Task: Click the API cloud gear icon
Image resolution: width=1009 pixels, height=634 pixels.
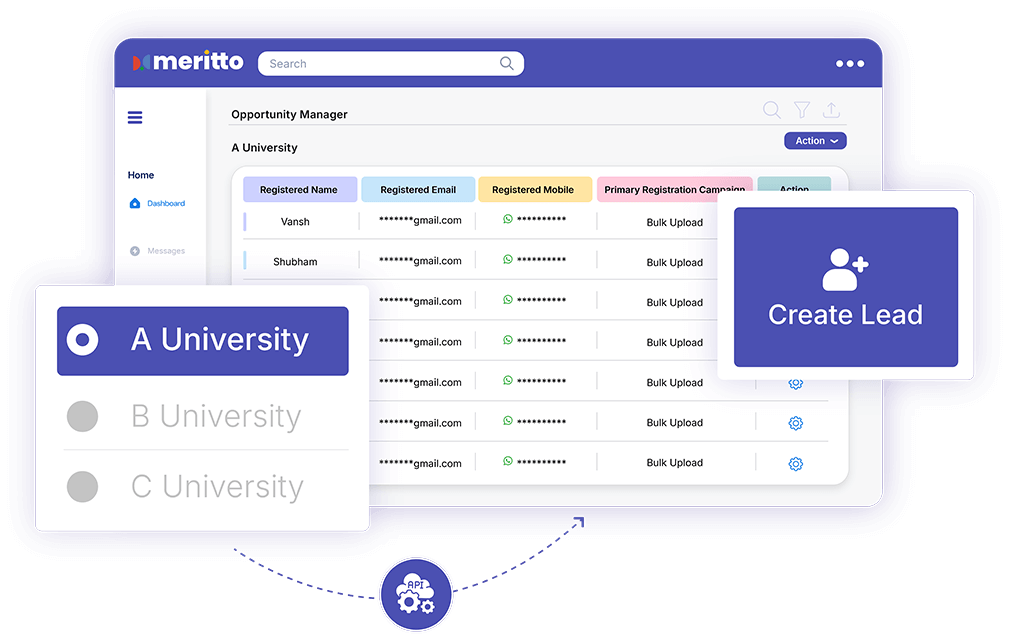Action: pyautogui.click(x=416, y=594)
